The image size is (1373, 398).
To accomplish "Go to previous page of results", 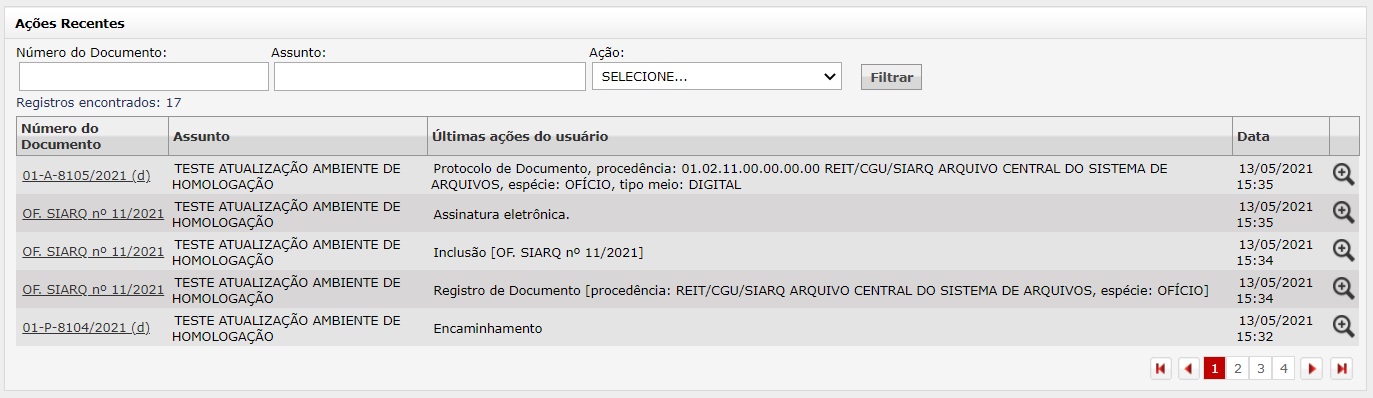I will [1189, 369].
